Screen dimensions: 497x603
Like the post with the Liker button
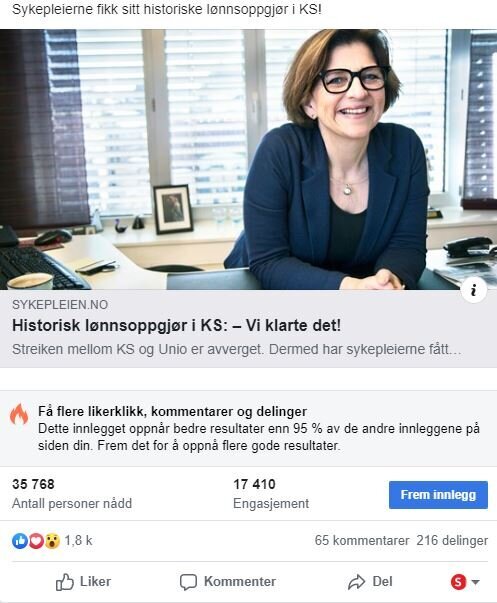83,582
